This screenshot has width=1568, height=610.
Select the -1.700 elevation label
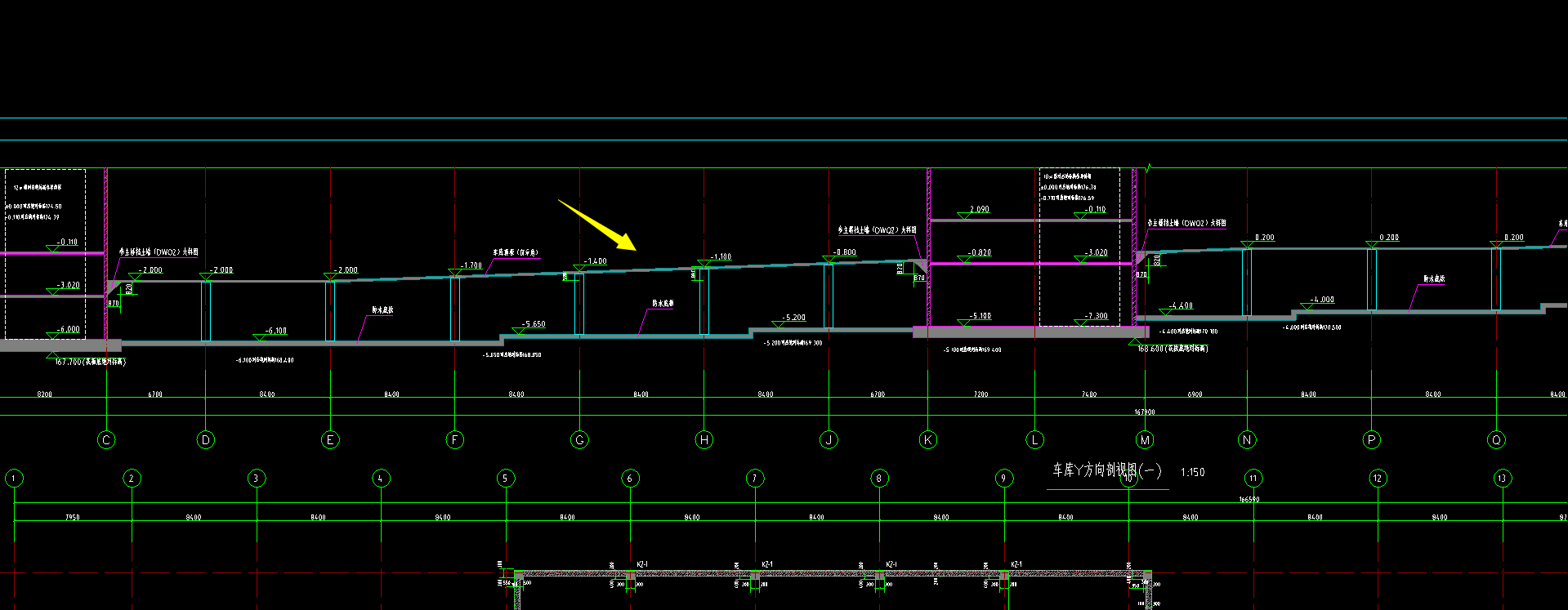pos(471,265)
